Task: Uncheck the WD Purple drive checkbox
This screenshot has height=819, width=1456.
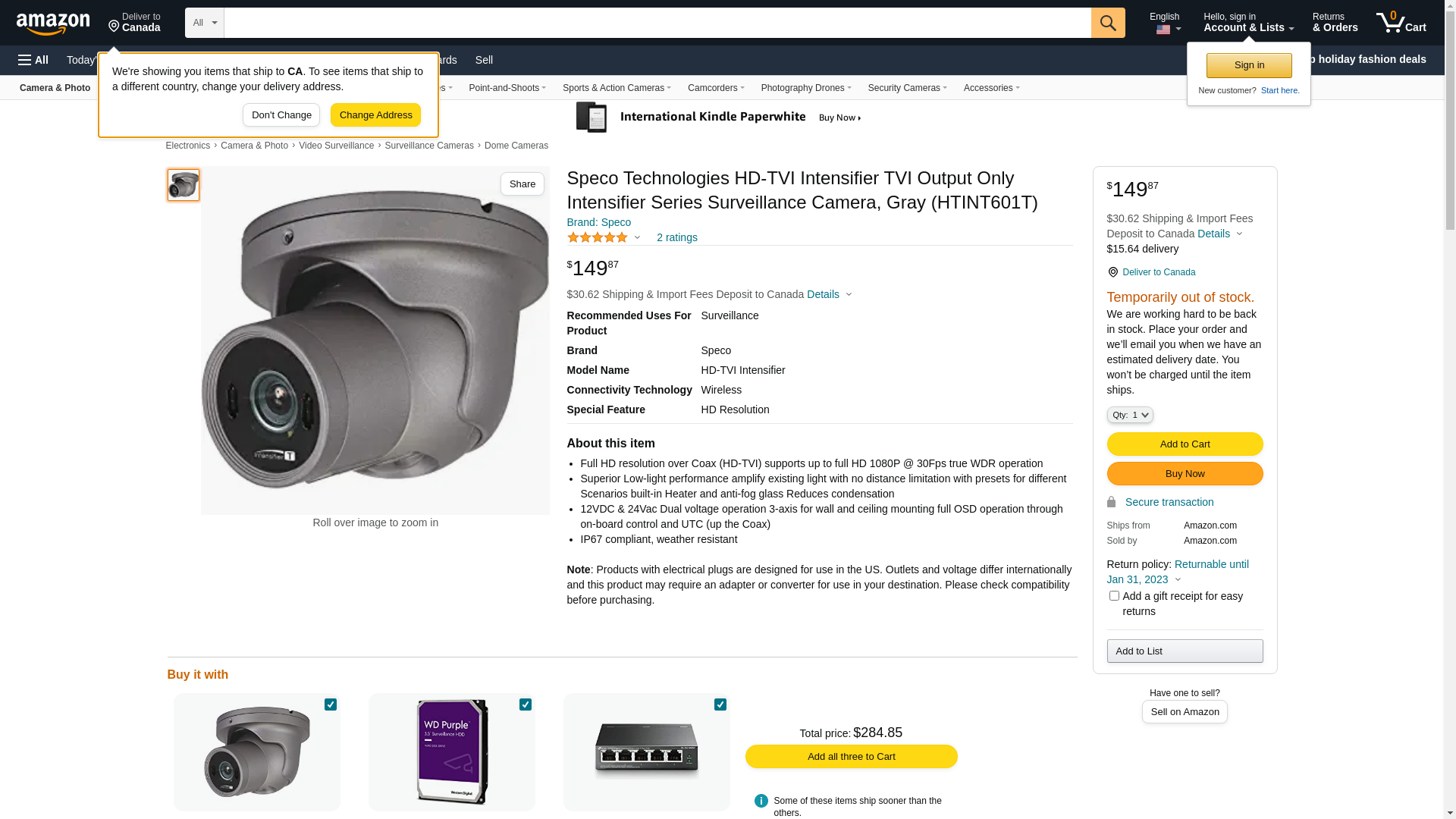Action: pos(526,704)
